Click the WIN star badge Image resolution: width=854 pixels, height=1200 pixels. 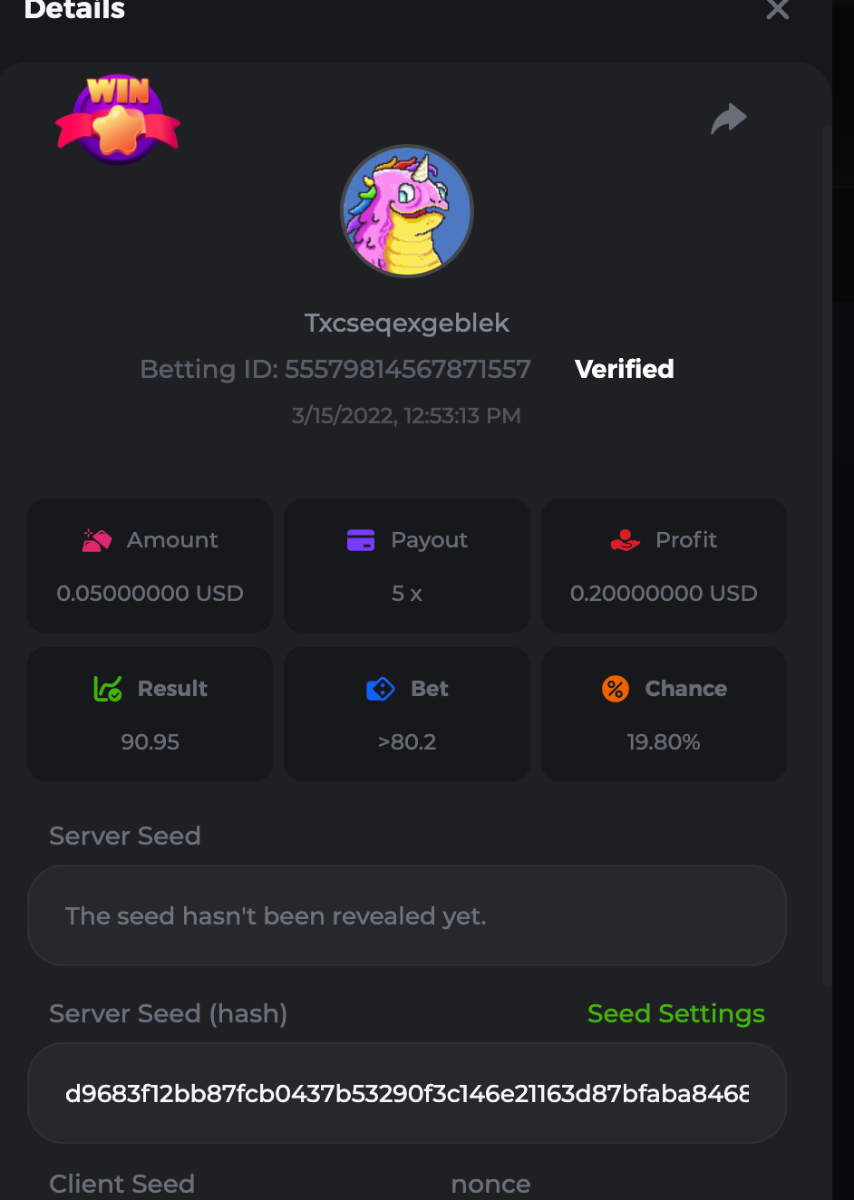(x=118, y=119)
